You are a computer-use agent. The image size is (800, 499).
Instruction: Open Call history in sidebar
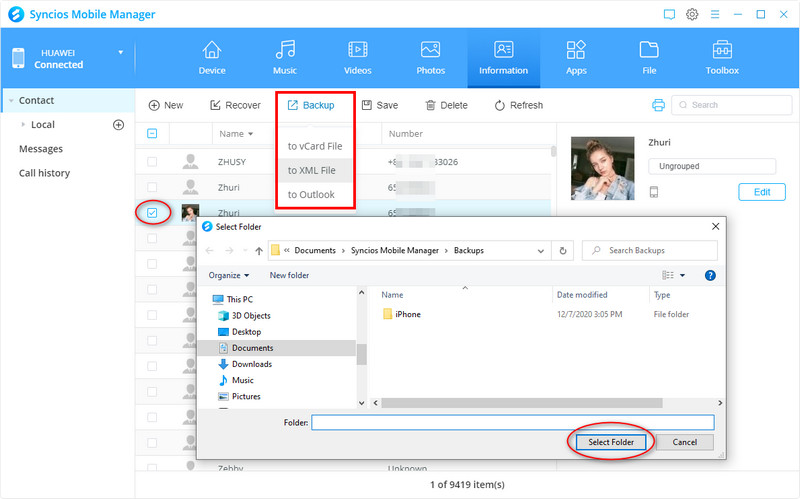tap(44, 173)
